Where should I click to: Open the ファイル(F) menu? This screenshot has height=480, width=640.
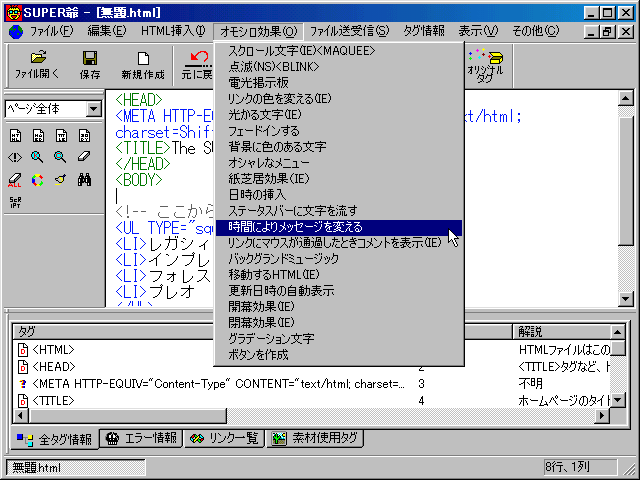click(x=52, y=31)
